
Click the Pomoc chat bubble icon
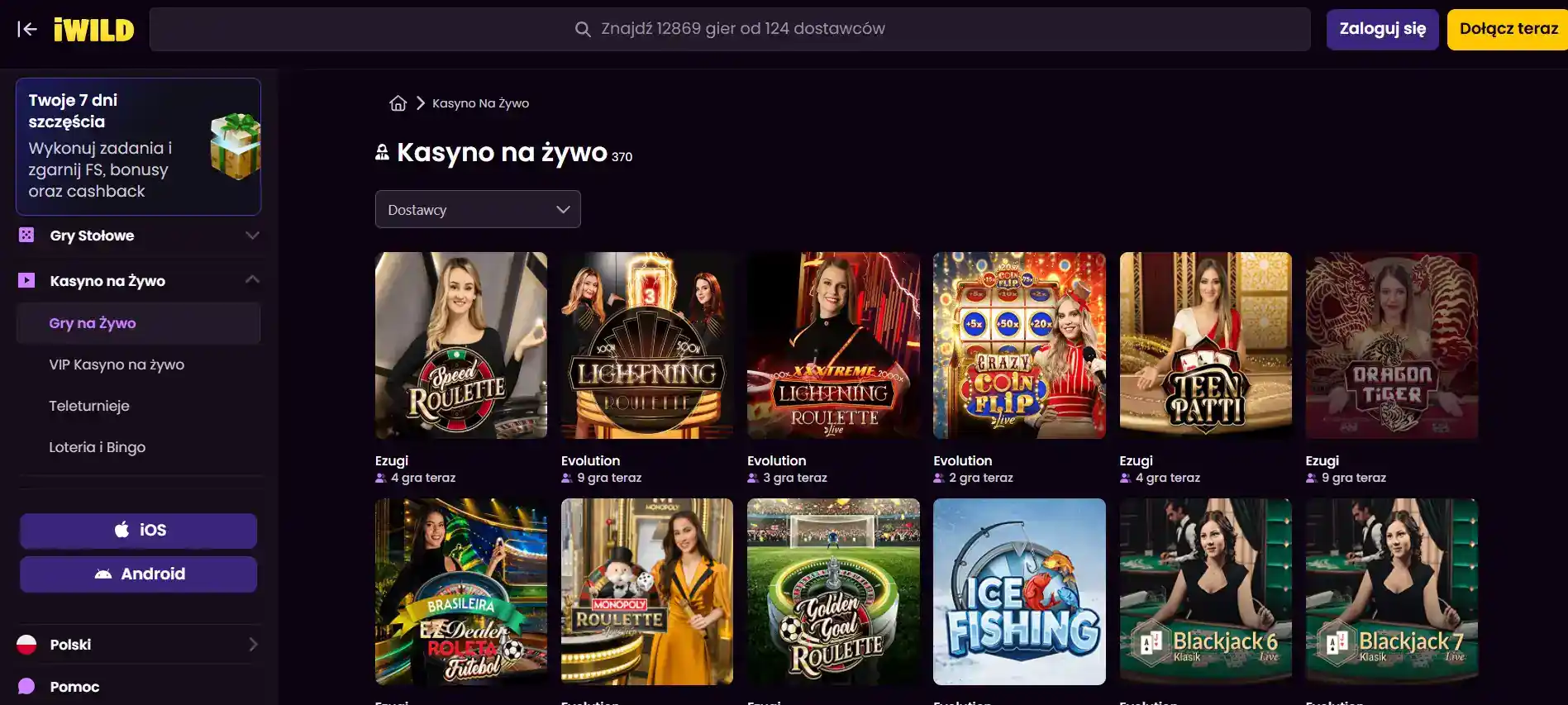[26, 687]
